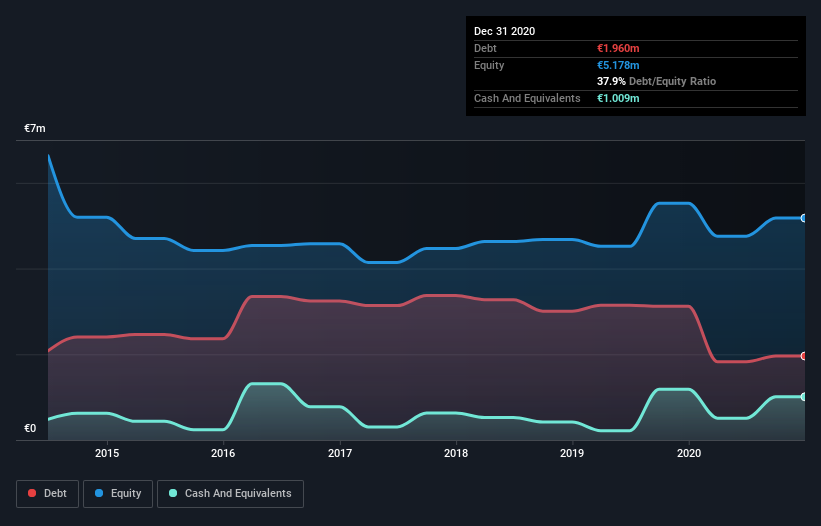The image size is (821, 526).
Task: Toggle the Debt series legend button
Action: (x=47, y=494)
